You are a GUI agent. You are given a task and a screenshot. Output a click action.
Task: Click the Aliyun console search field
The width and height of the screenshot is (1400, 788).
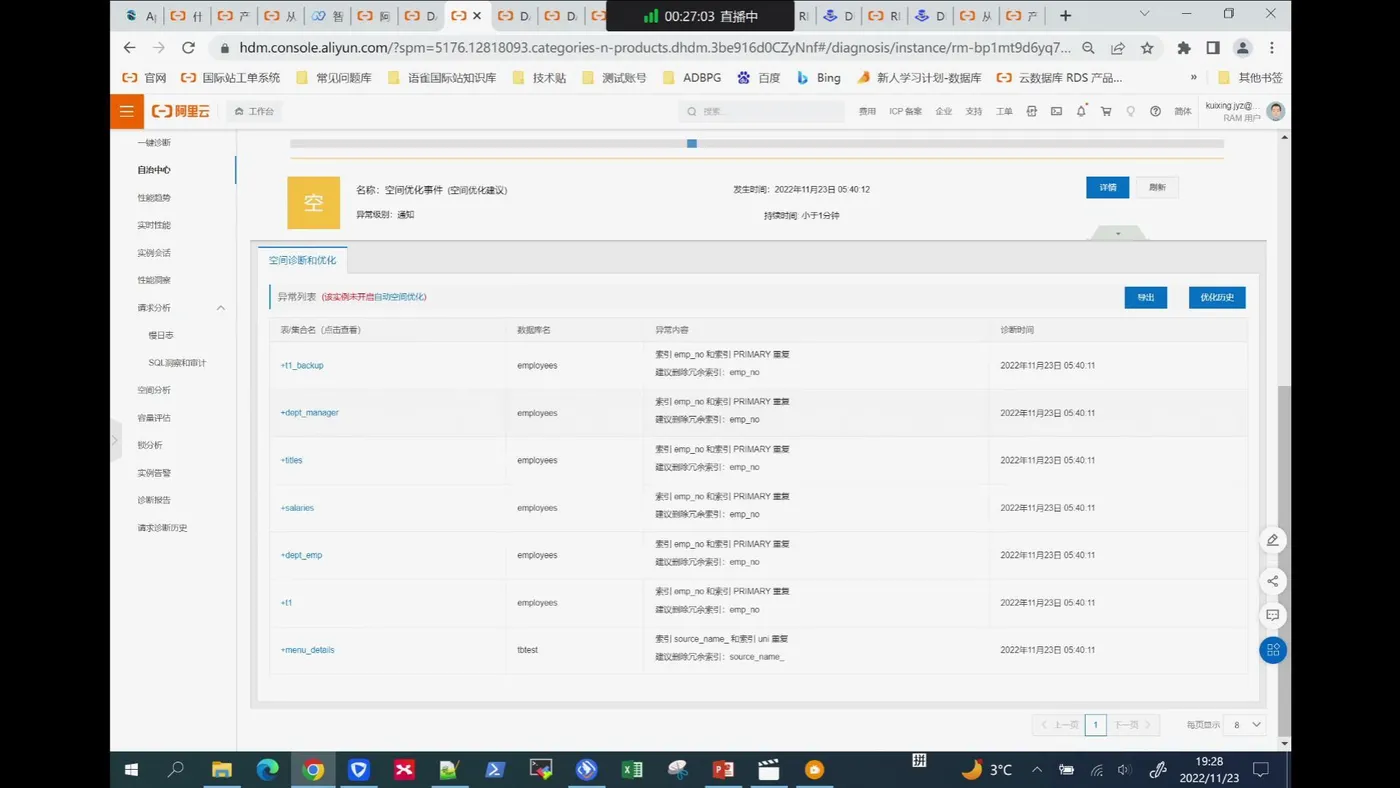(x=761, y=111)
